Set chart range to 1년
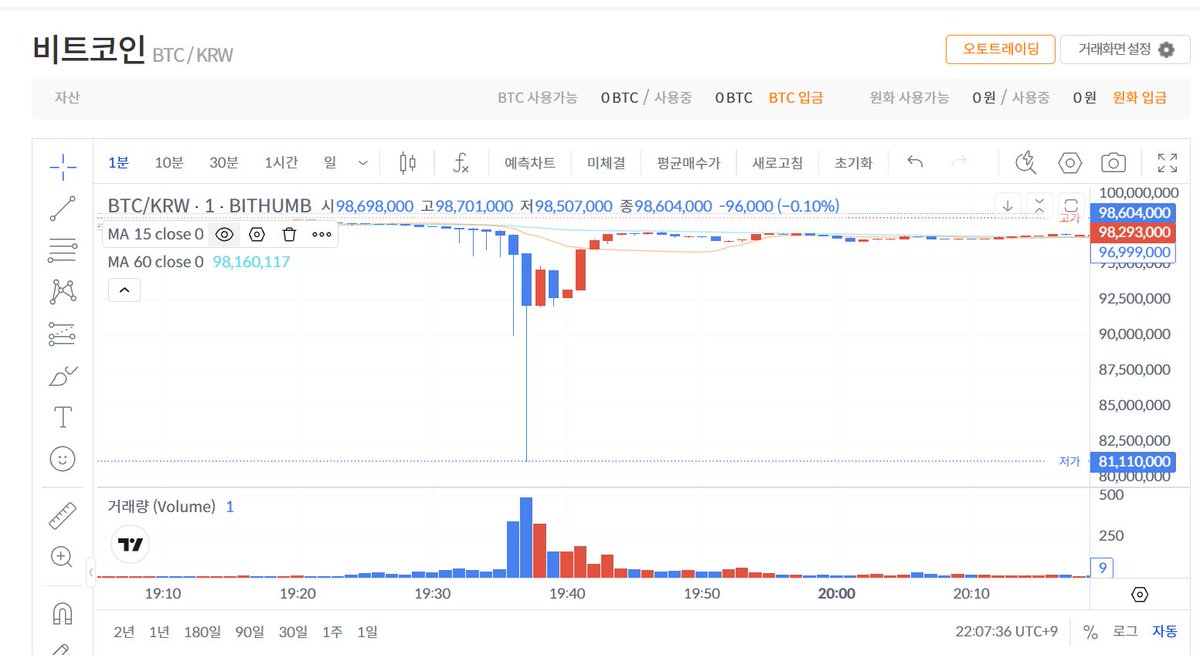Screen dimensions: 1200x665 159,632
